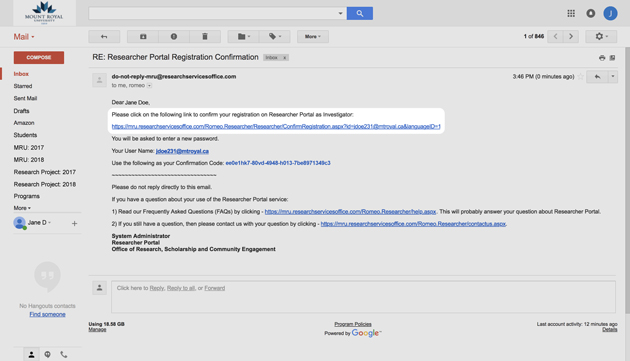This screenshot has height=361, width=630.
Task: Open account activity Details link
Action: click(x=610, y=330)
